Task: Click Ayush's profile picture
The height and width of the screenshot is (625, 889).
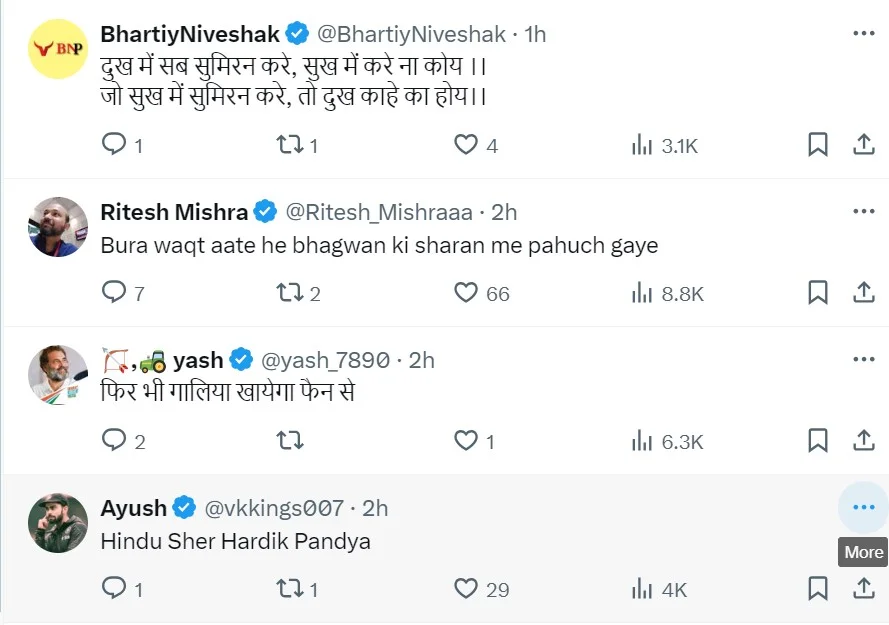Action: 58,523
